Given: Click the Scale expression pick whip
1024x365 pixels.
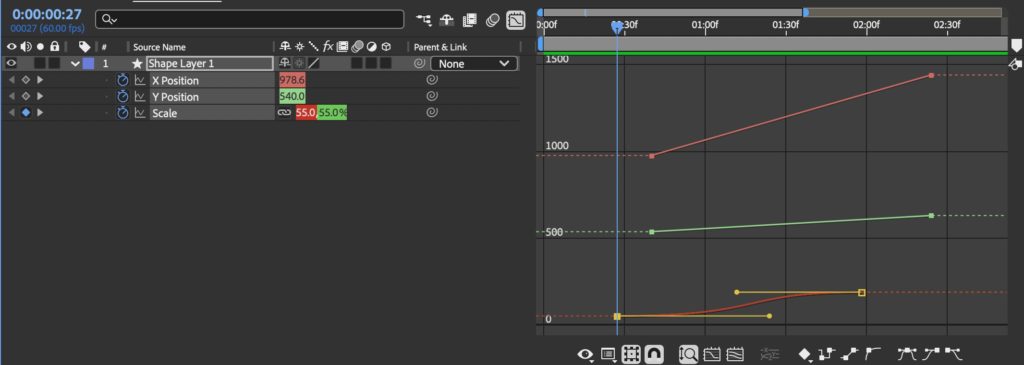Looking at the screenshot, I should (432, 112).
